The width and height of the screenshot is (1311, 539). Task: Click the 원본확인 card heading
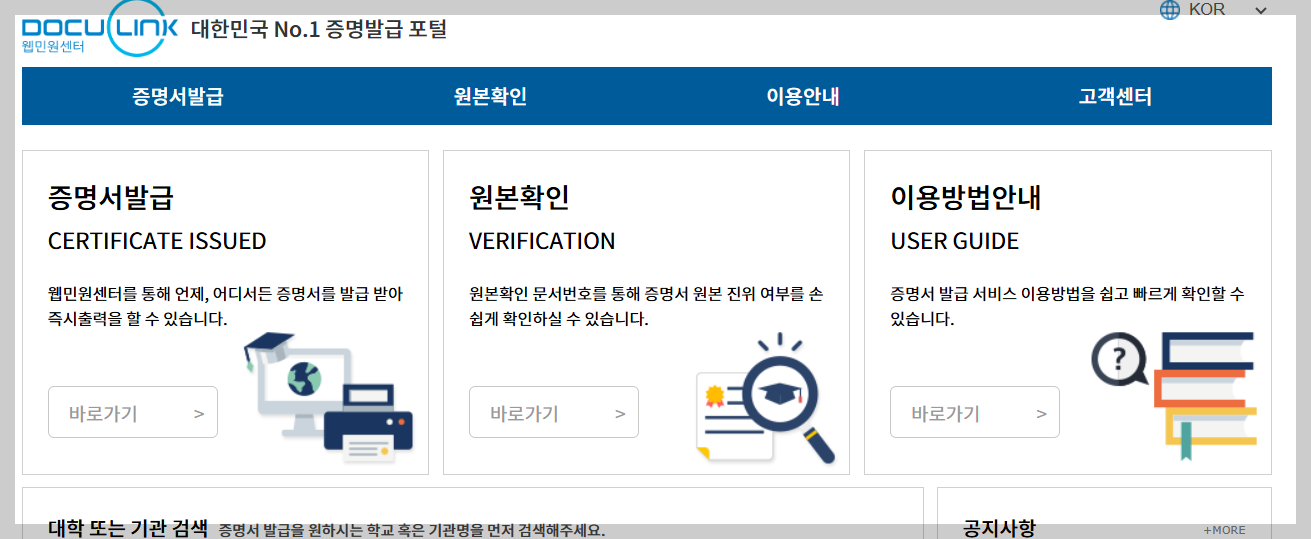coord(519,197)
